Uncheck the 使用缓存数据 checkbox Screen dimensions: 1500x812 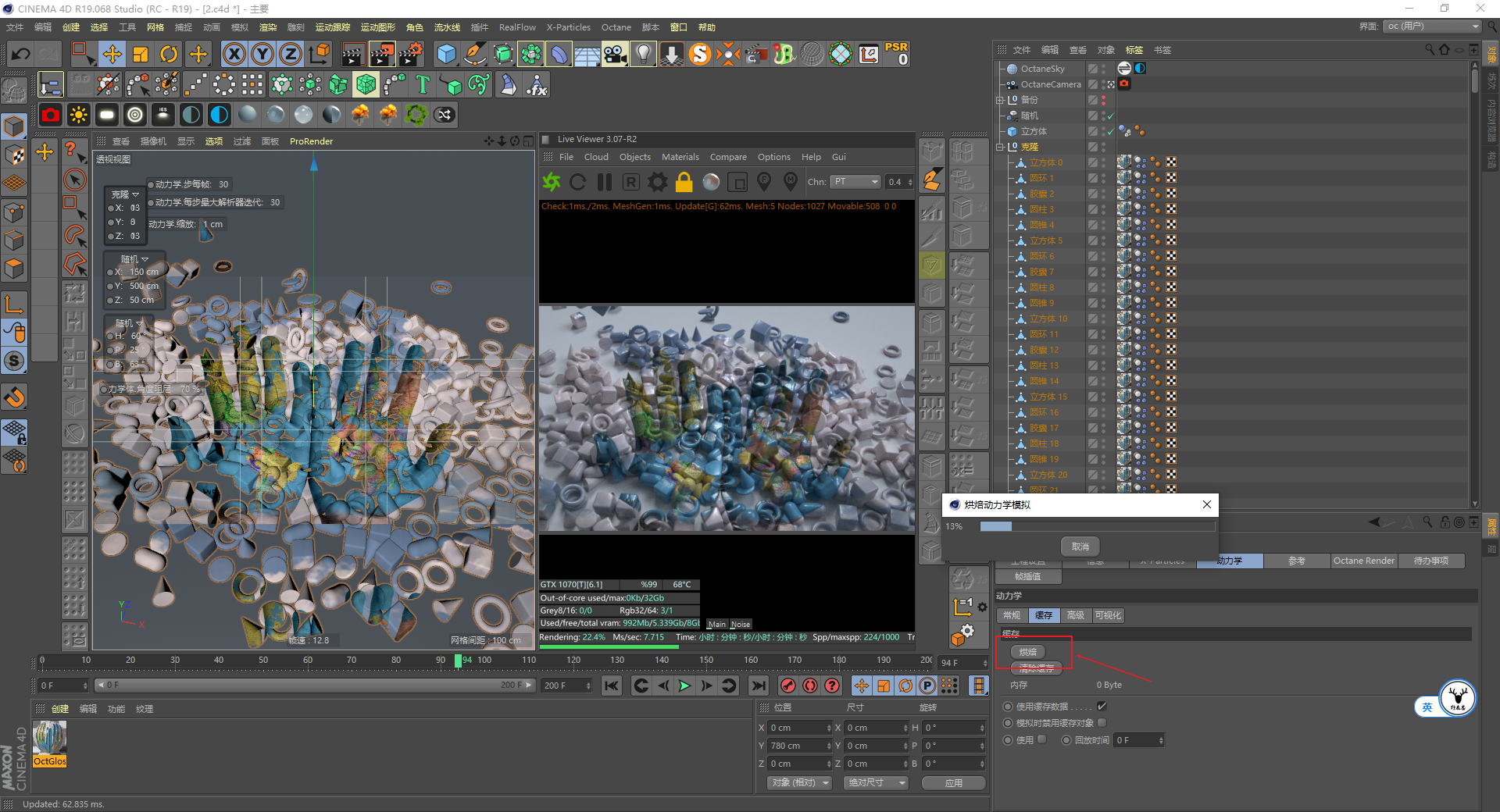click(x=1102, y=707)
